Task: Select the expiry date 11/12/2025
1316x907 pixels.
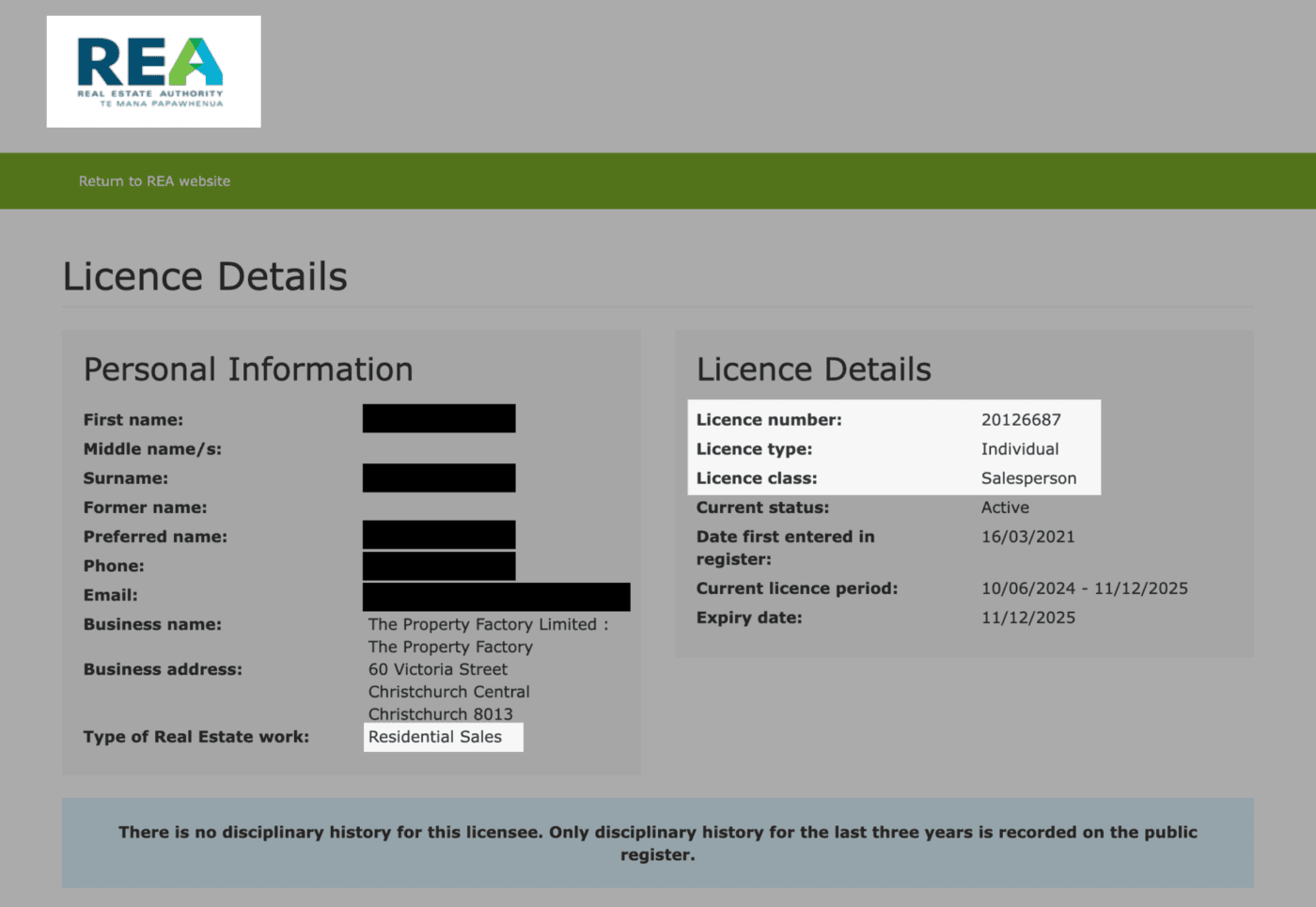Action: [1027, 618]
